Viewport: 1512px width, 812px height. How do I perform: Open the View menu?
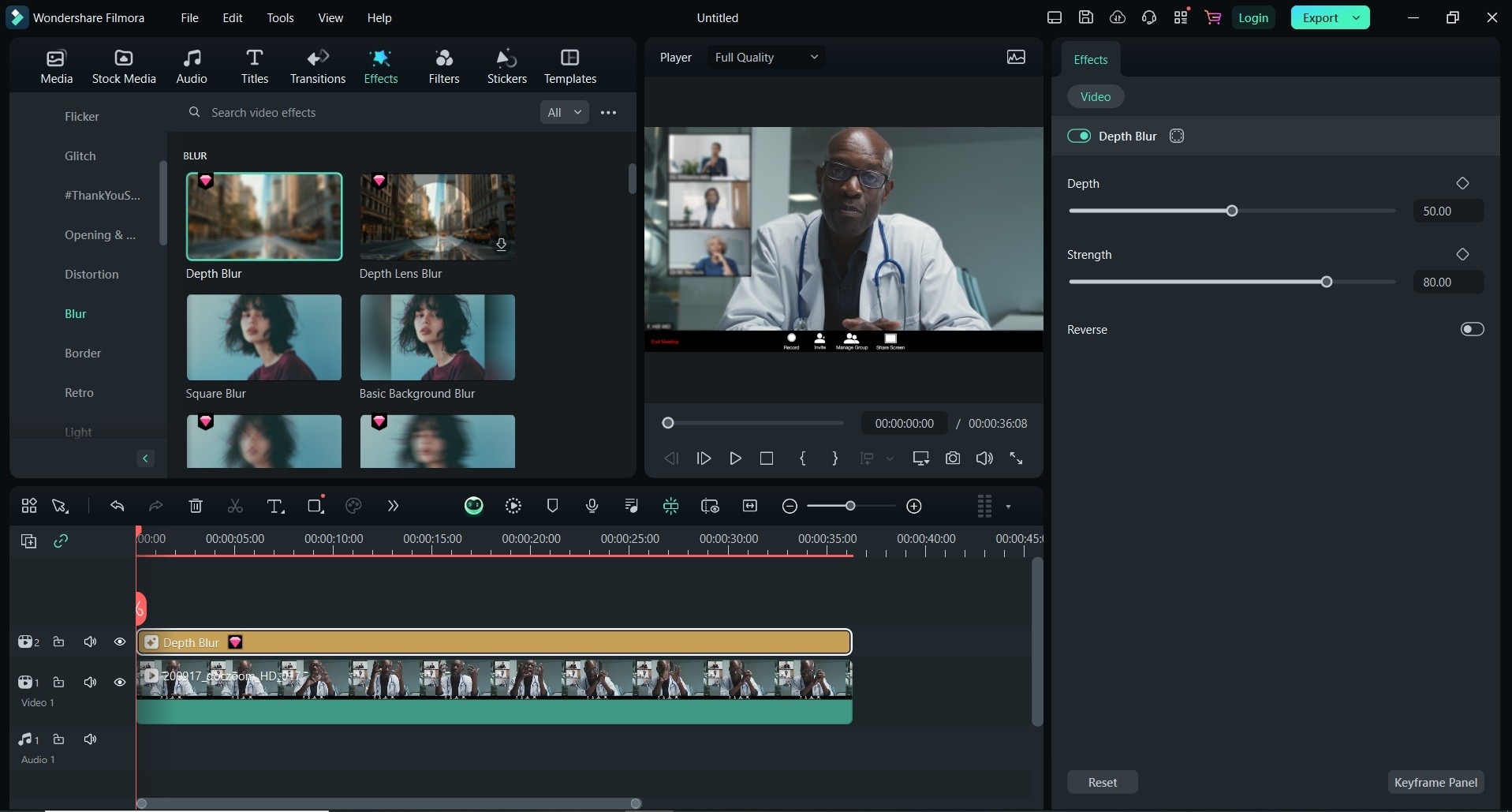click(x=330, y=17)
